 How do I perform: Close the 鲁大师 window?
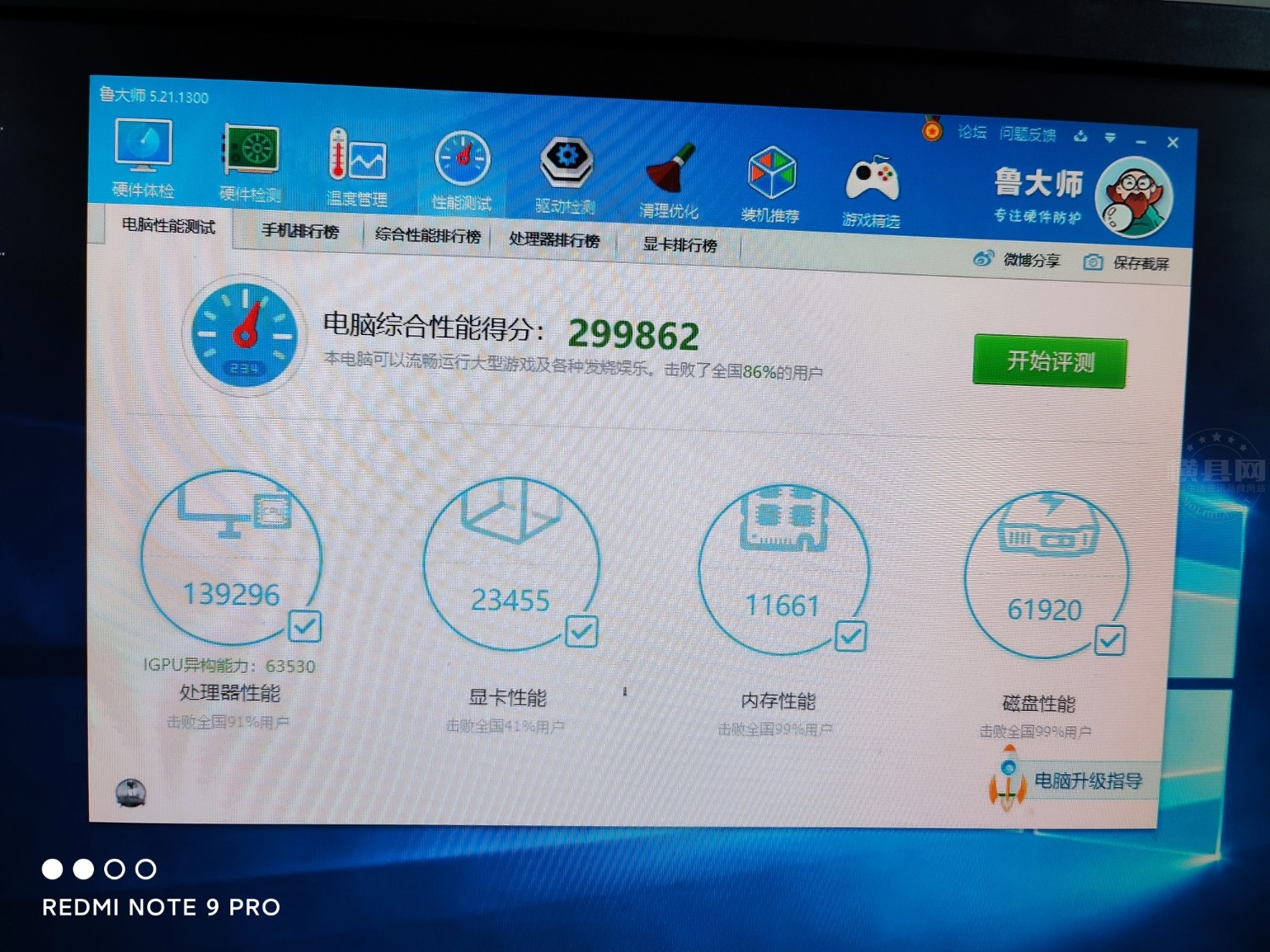[x=1173, y=143]
